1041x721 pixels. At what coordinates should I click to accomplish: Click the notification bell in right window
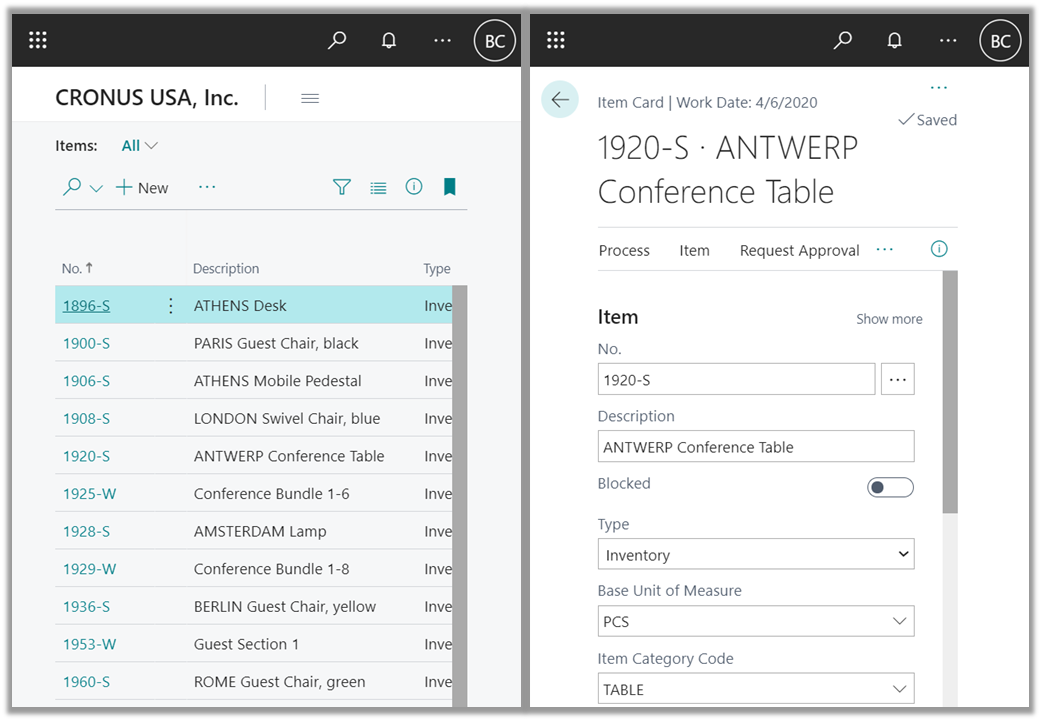(895, 40)
